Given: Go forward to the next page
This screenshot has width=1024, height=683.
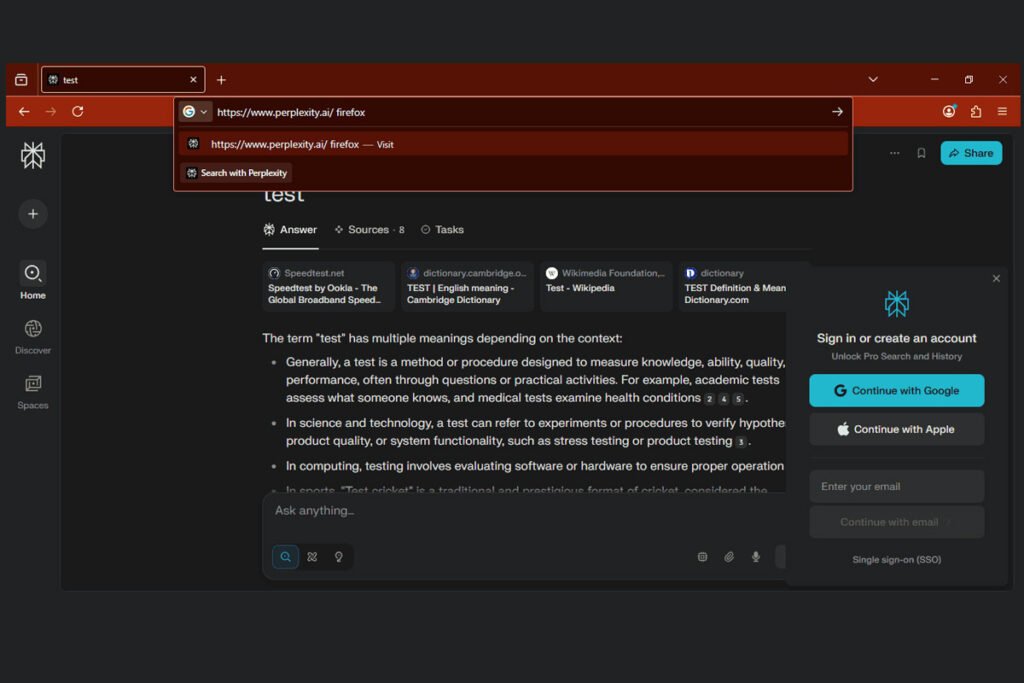Looking at the screenshot, I should pos(51,112).
